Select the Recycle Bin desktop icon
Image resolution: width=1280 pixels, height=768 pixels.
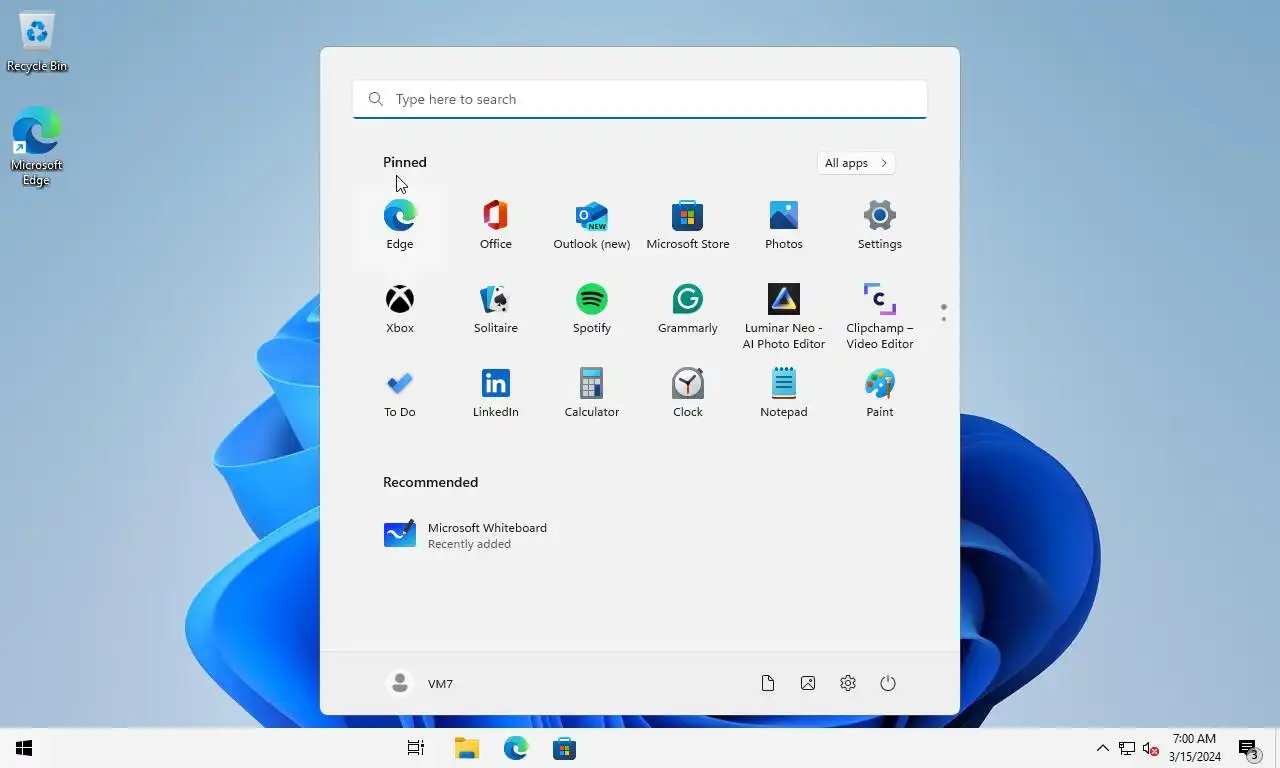pyautogui.click(x=37, y=42)
